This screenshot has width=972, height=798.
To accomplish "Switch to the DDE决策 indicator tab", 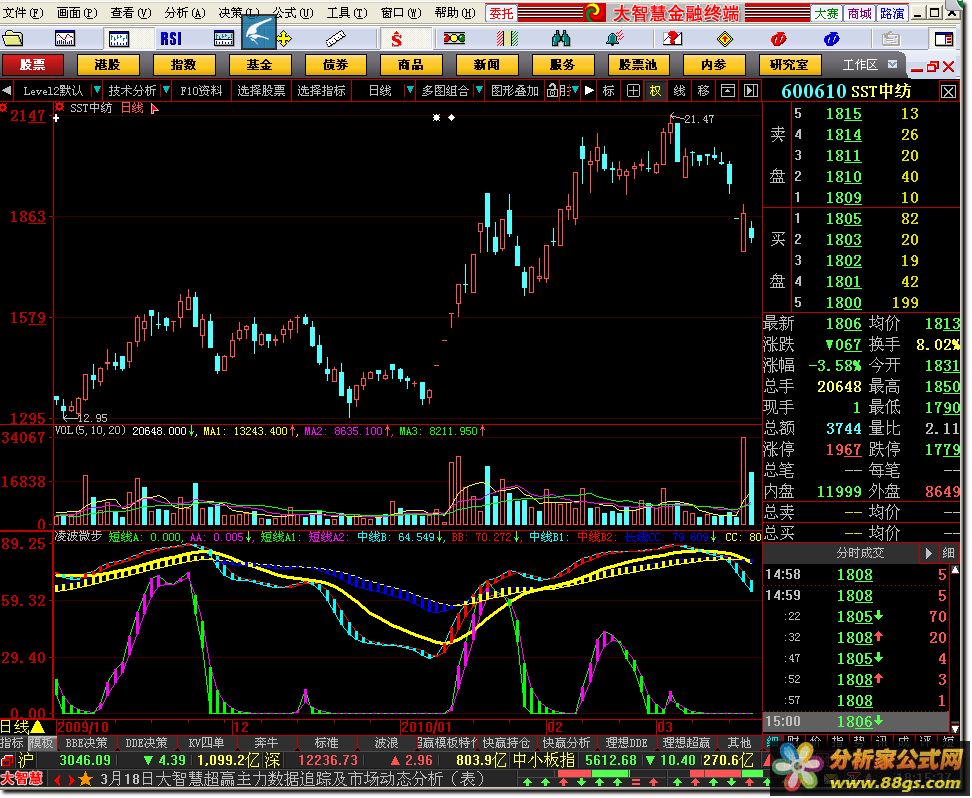I will [146, 743].
